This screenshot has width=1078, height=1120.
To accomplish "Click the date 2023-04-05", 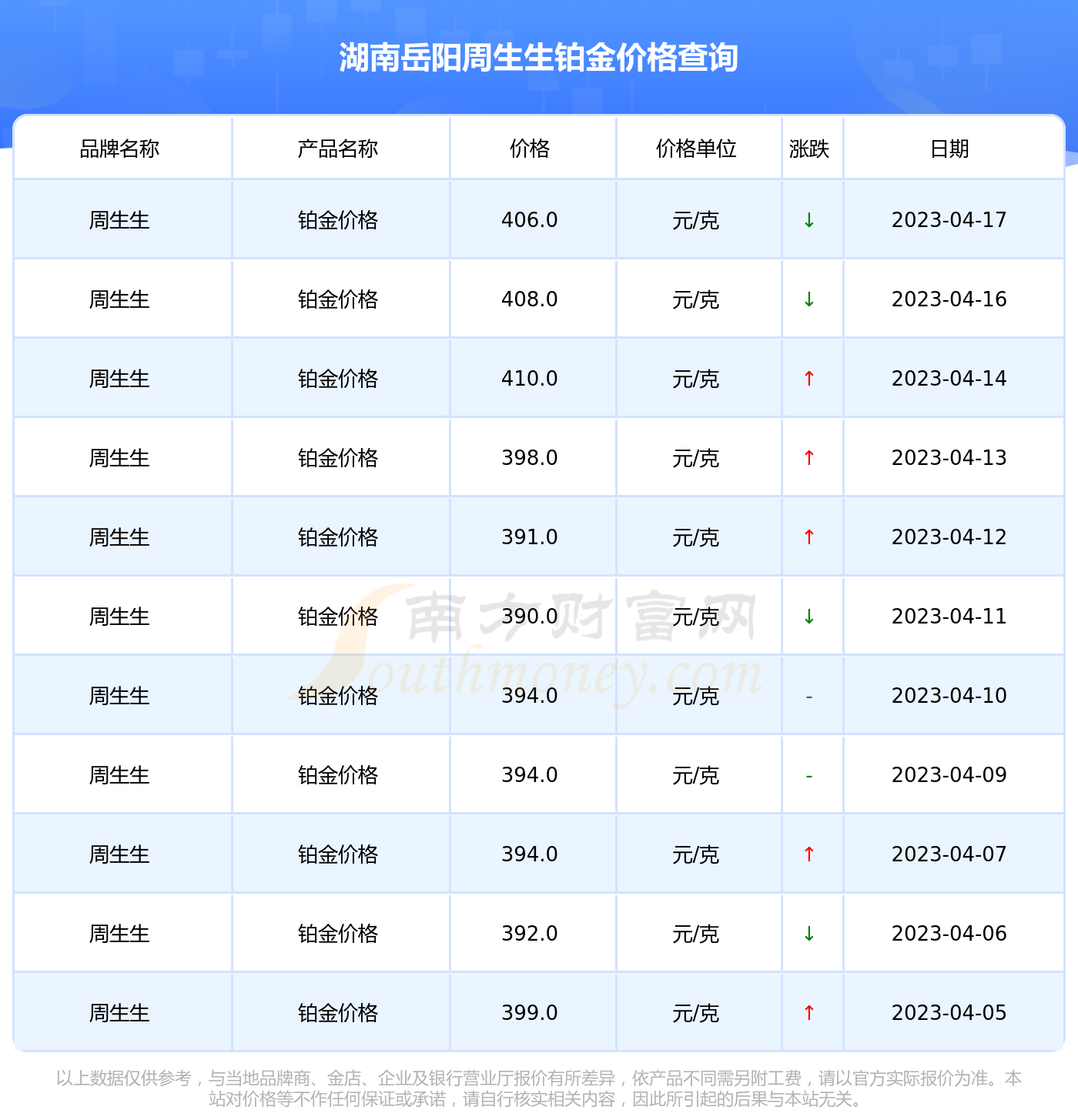I will 949,1013.
